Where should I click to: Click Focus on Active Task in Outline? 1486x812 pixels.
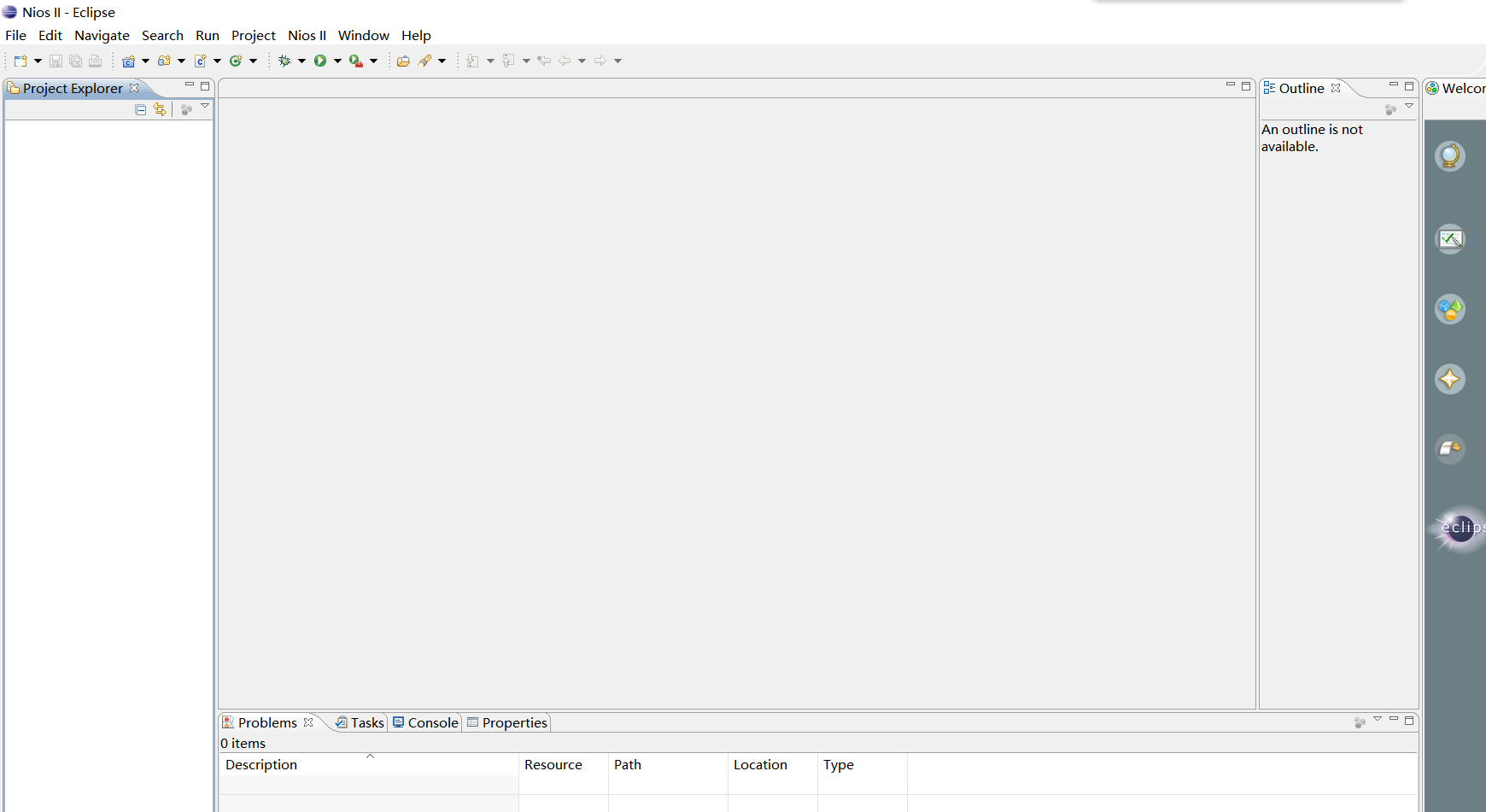[1390, 109]
